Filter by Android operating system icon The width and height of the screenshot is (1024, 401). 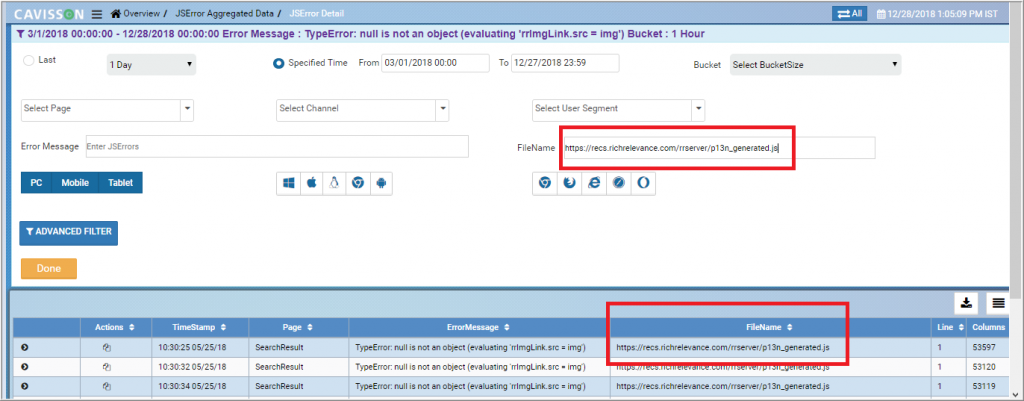click(381, 184)
